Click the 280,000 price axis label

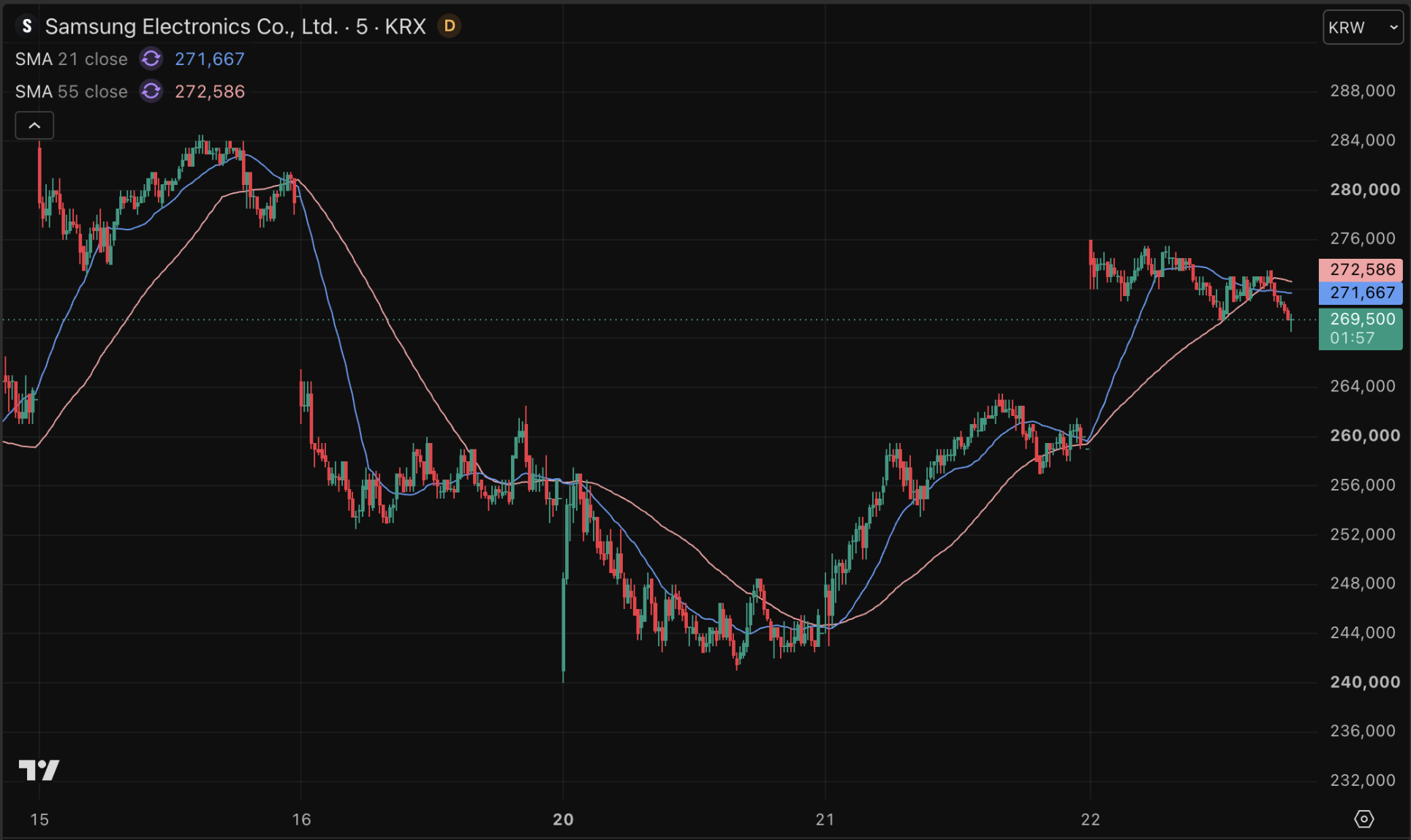1365,189
